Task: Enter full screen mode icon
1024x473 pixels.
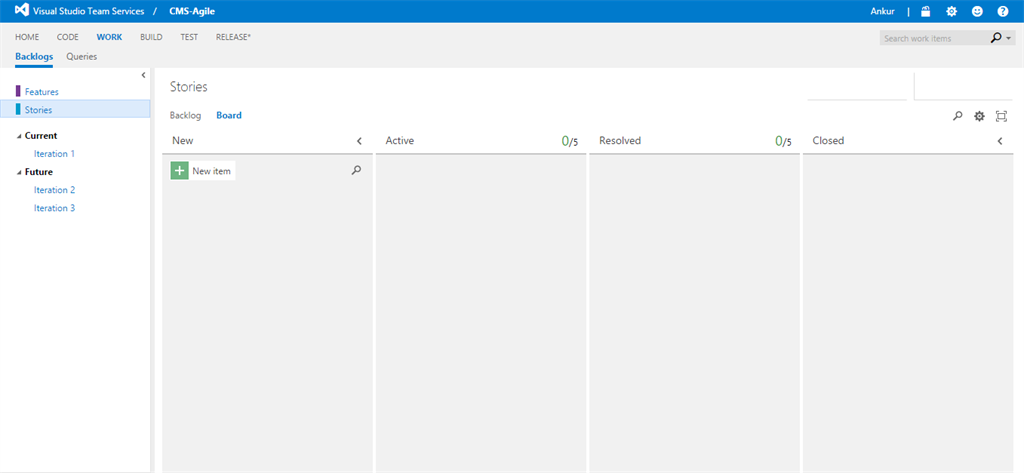Action: pyautogui.click(x=1001, y=116)
